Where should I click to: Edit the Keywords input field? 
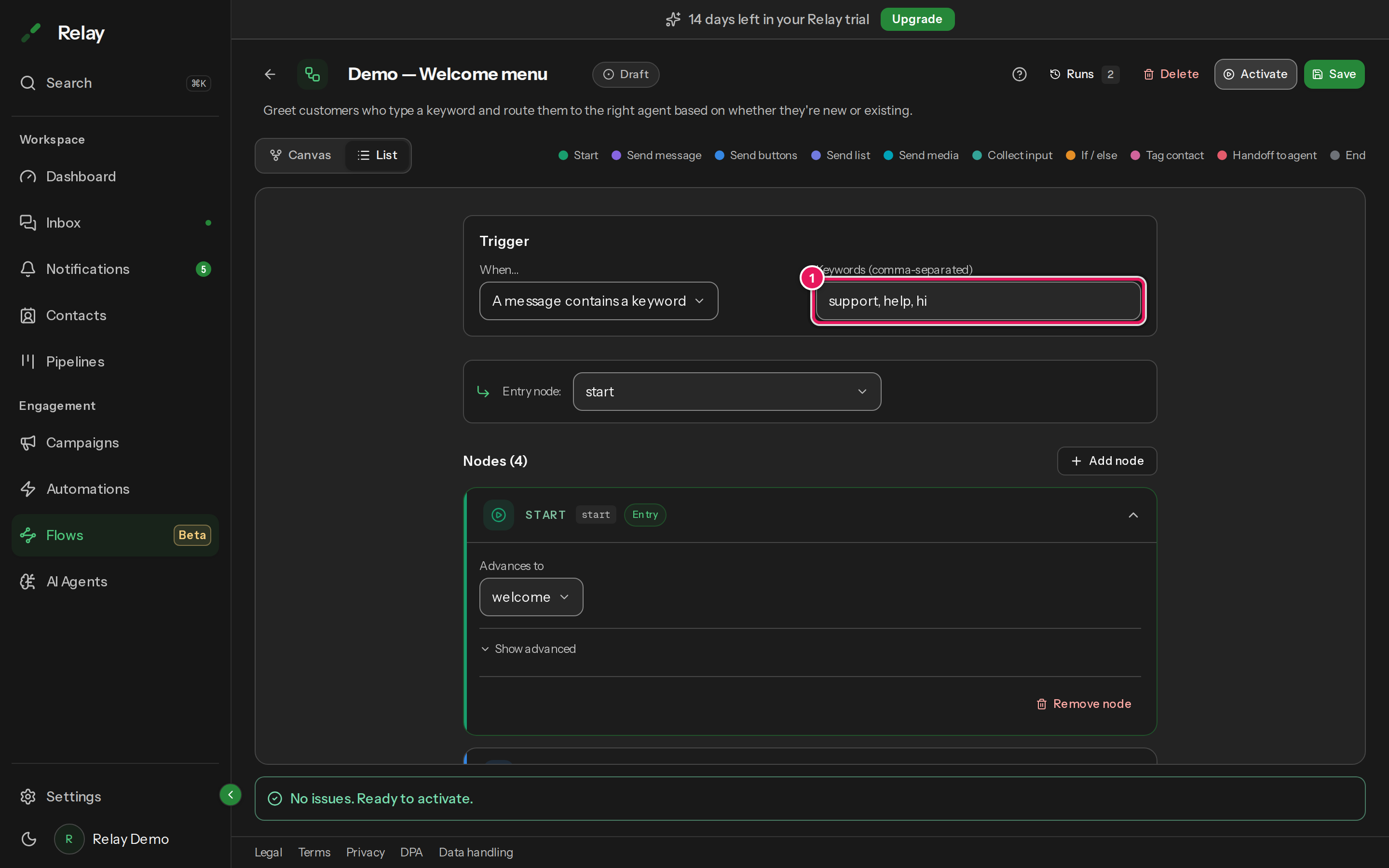(x=978, y=301)
